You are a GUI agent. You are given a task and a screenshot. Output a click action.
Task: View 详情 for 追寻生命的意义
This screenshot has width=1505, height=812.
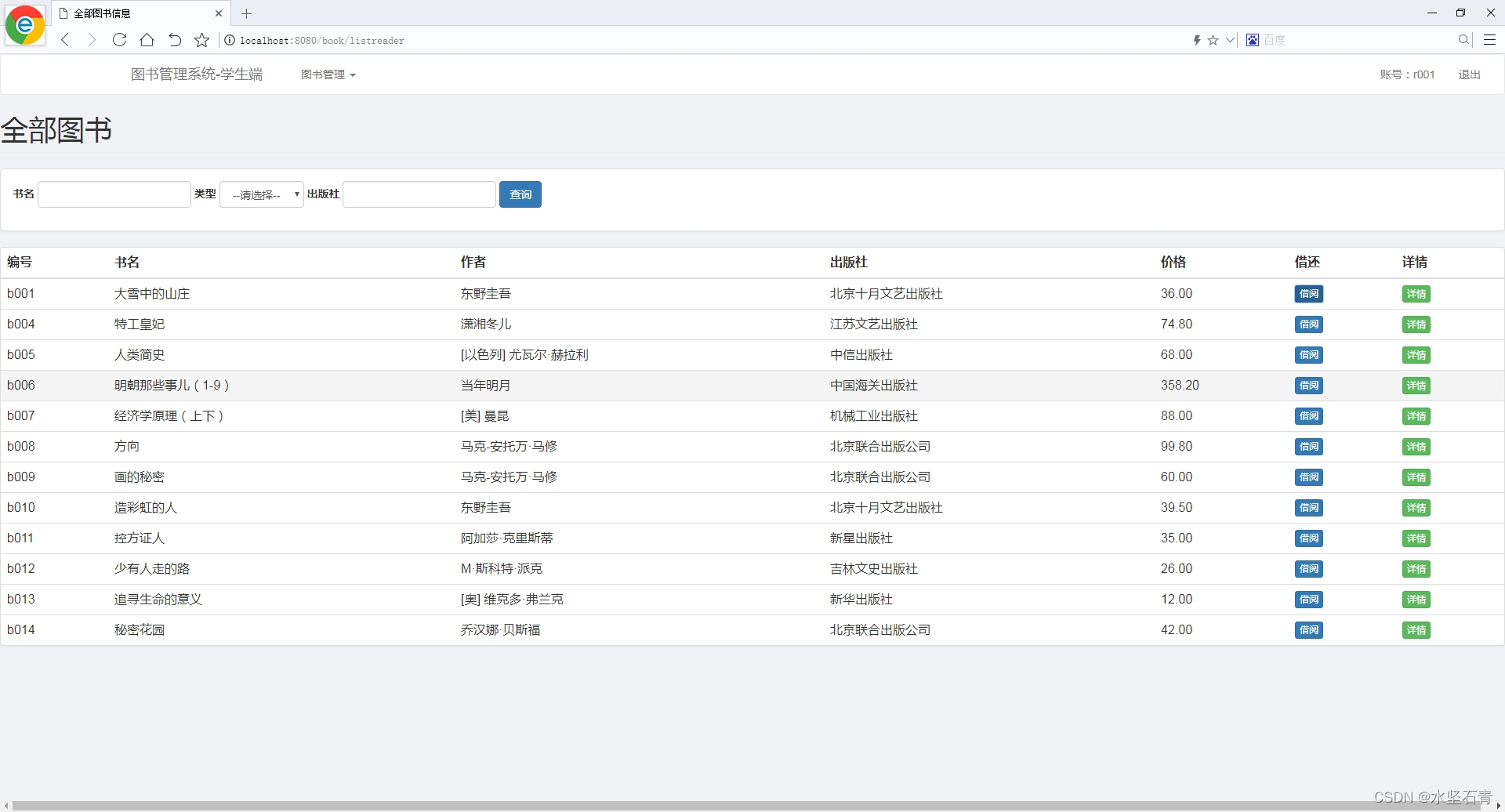1416,600
